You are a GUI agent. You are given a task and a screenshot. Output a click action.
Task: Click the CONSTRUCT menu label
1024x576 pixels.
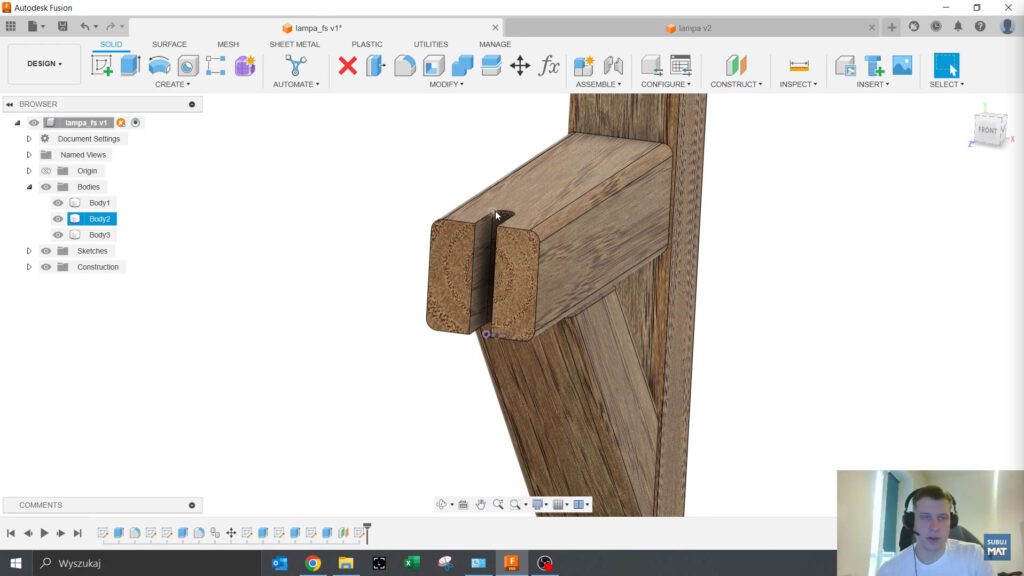point(736,85)
